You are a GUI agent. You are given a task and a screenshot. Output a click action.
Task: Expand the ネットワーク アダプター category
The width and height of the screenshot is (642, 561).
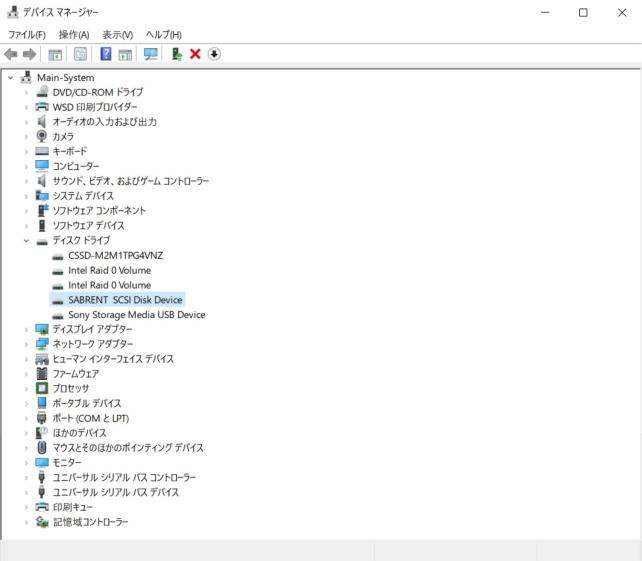pos(26,344)
